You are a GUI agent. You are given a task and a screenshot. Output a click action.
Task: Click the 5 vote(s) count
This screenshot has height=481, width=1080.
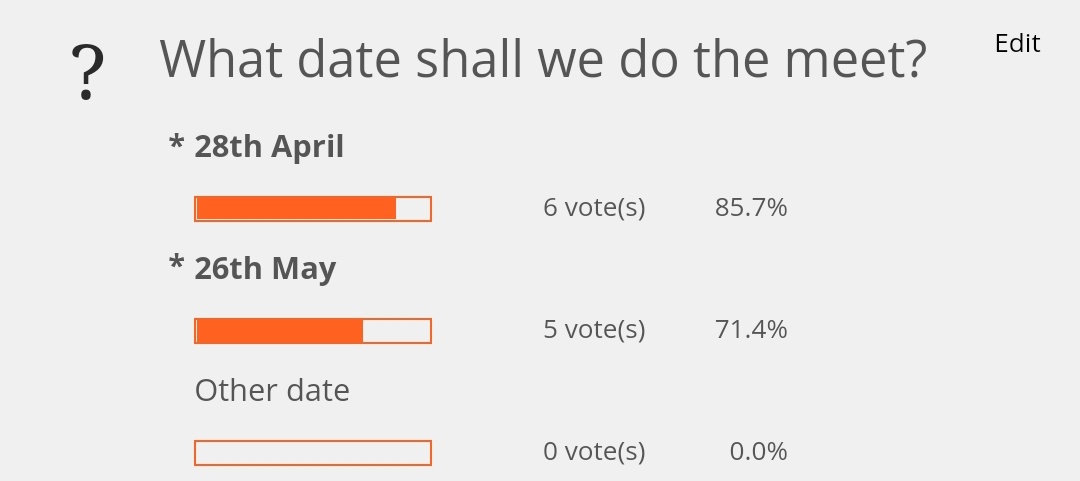594,329
